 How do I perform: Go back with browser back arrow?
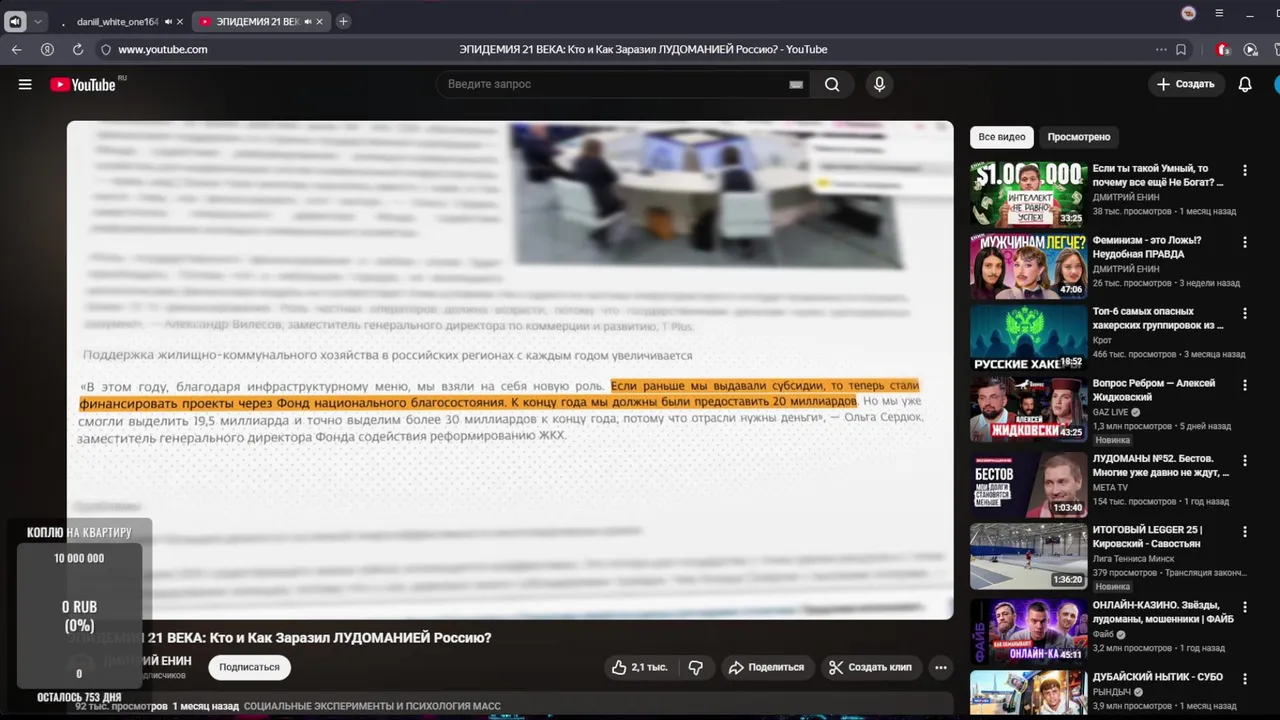pyautogui.click(x=17, y=49)
